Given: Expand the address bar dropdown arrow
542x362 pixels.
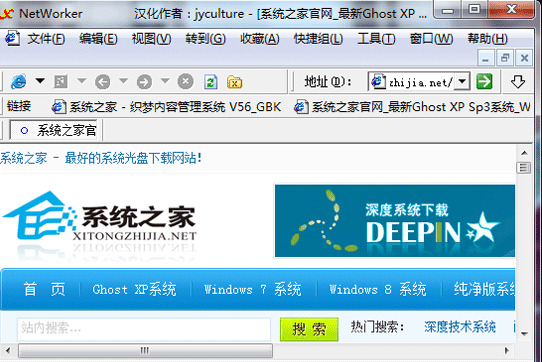Looking at the screenshot, I should tap(462, 82).
